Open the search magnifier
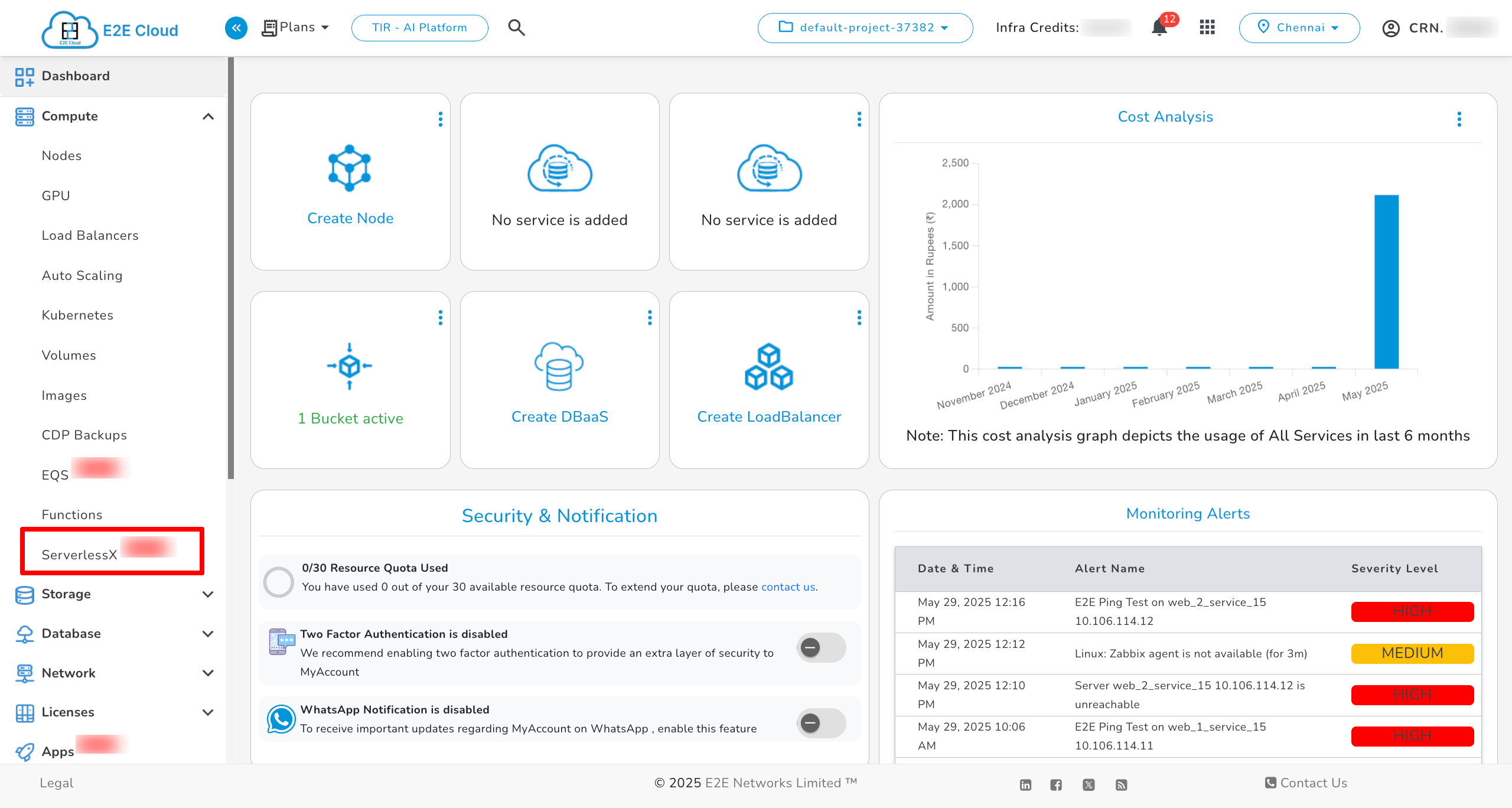 (516, 27)
